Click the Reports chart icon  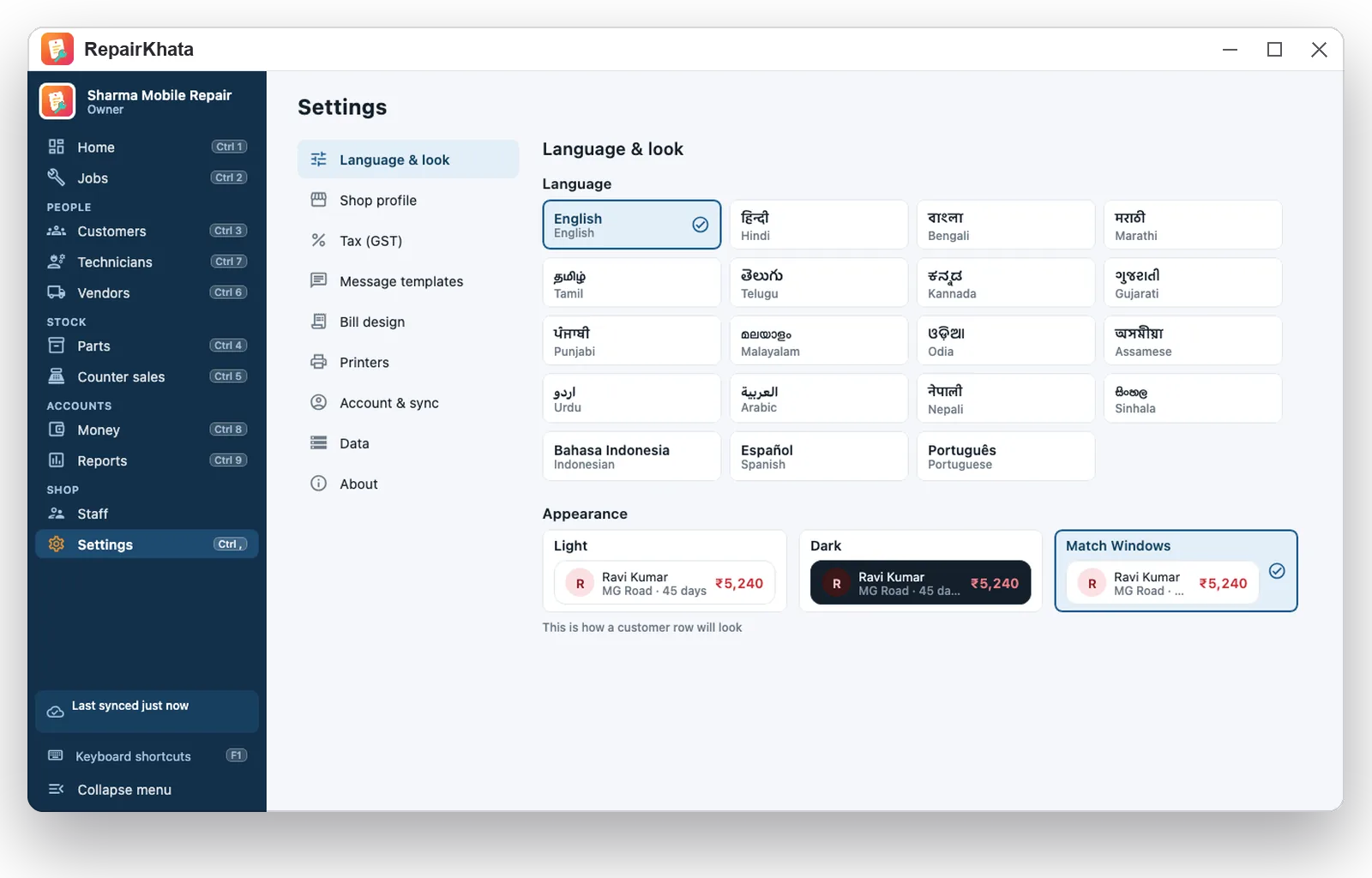[57, 460]
